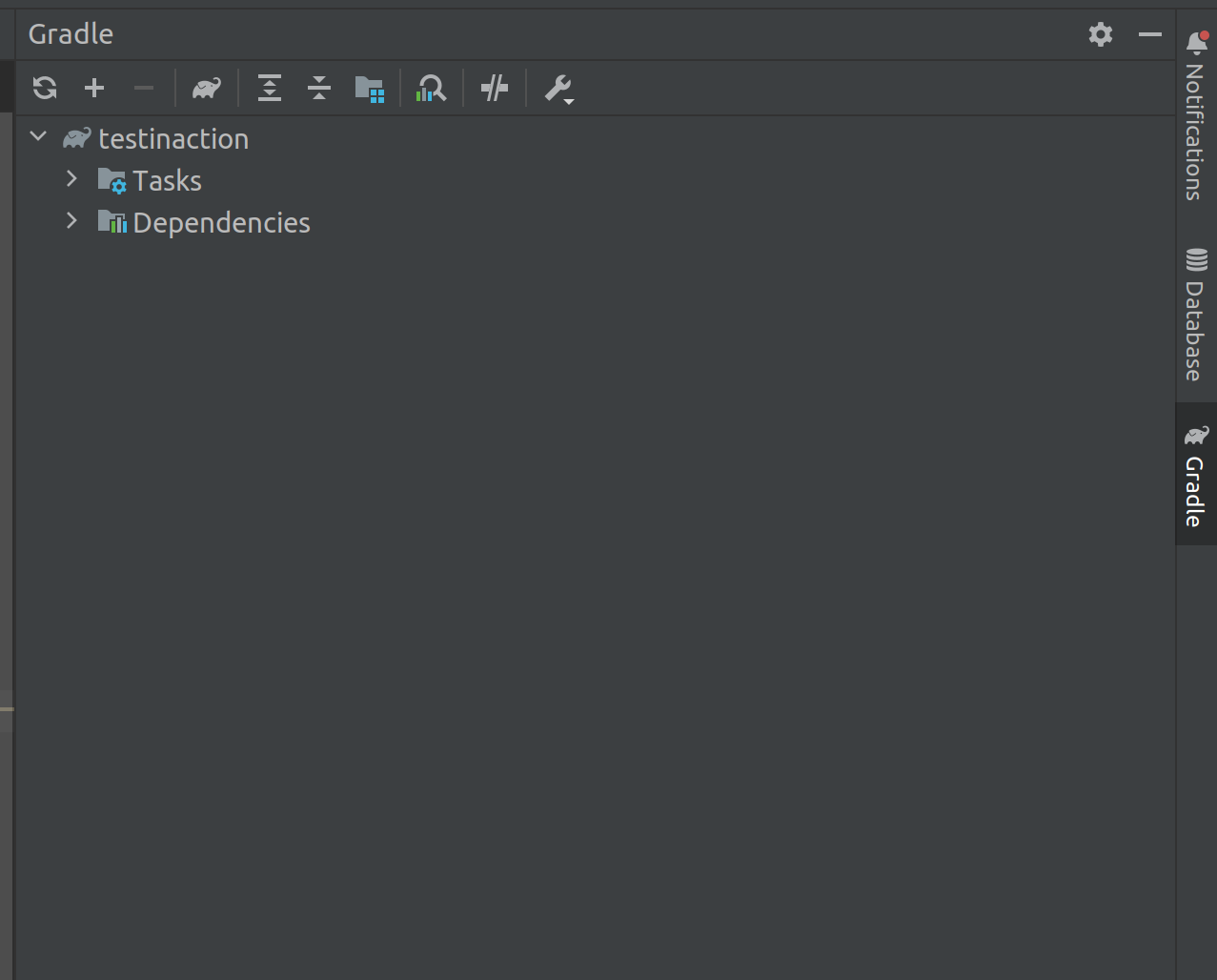Expand all nodes in Gradle tree
Image resolution: width=1217 pixels, height=980 pixels.
pos(270,88)
